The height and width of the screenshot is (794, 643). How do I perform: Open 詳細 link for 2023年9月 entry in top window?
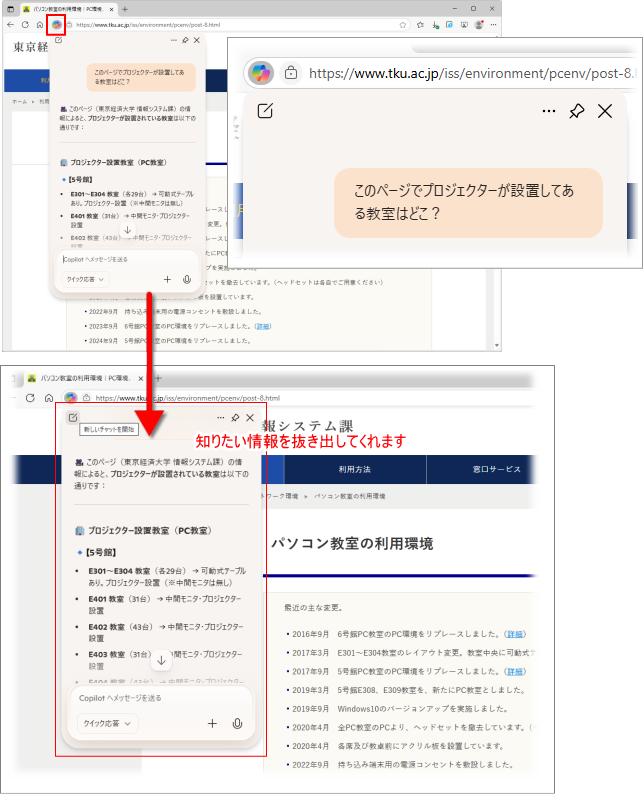click(263, 326)
